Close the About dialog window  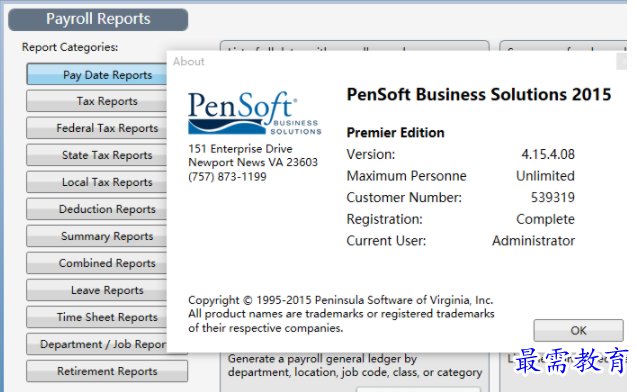622,62
